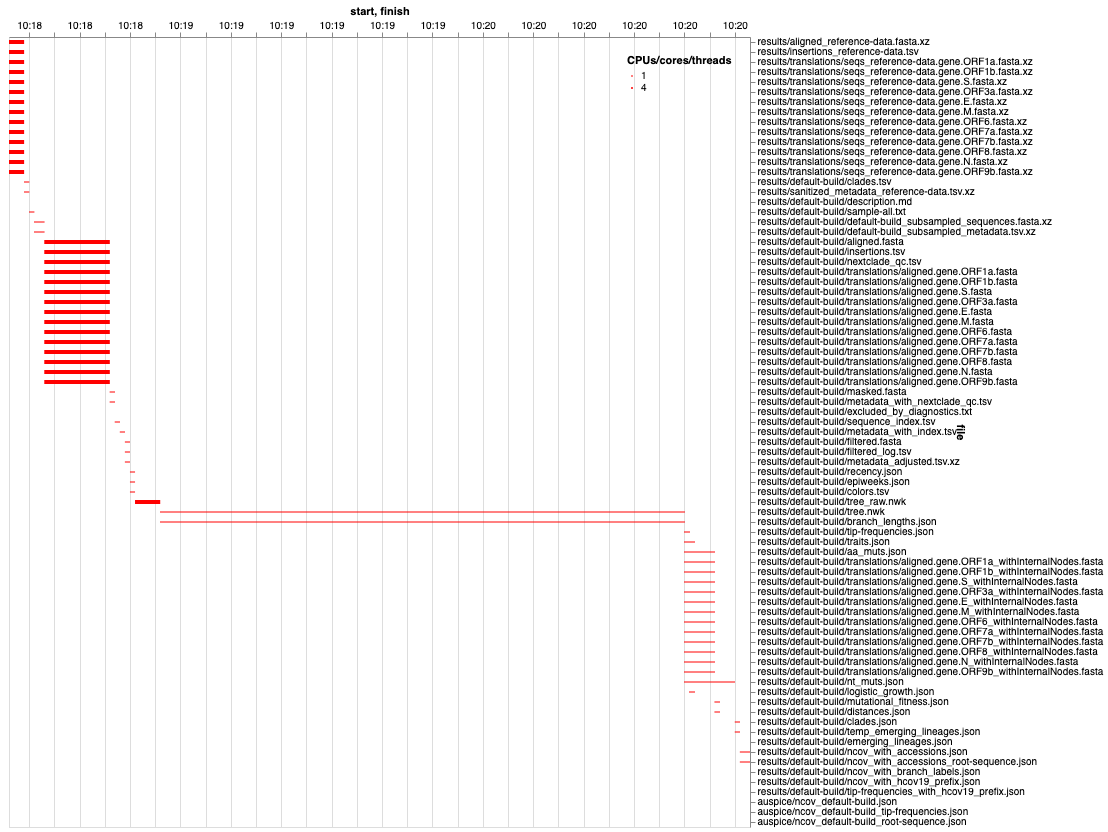Toggle the CPUs/cores/threads legend title
Screen dimensions: 1108x832
(678, 60)
